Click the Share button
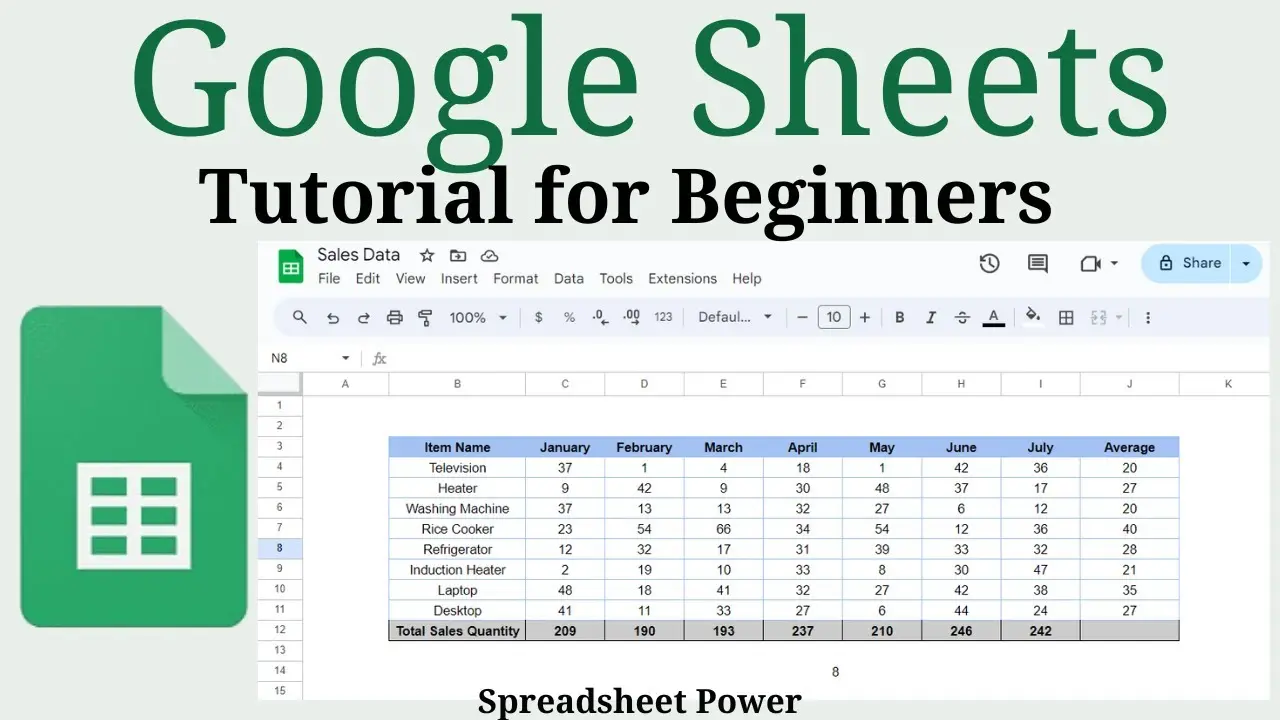 (1189, 263)
